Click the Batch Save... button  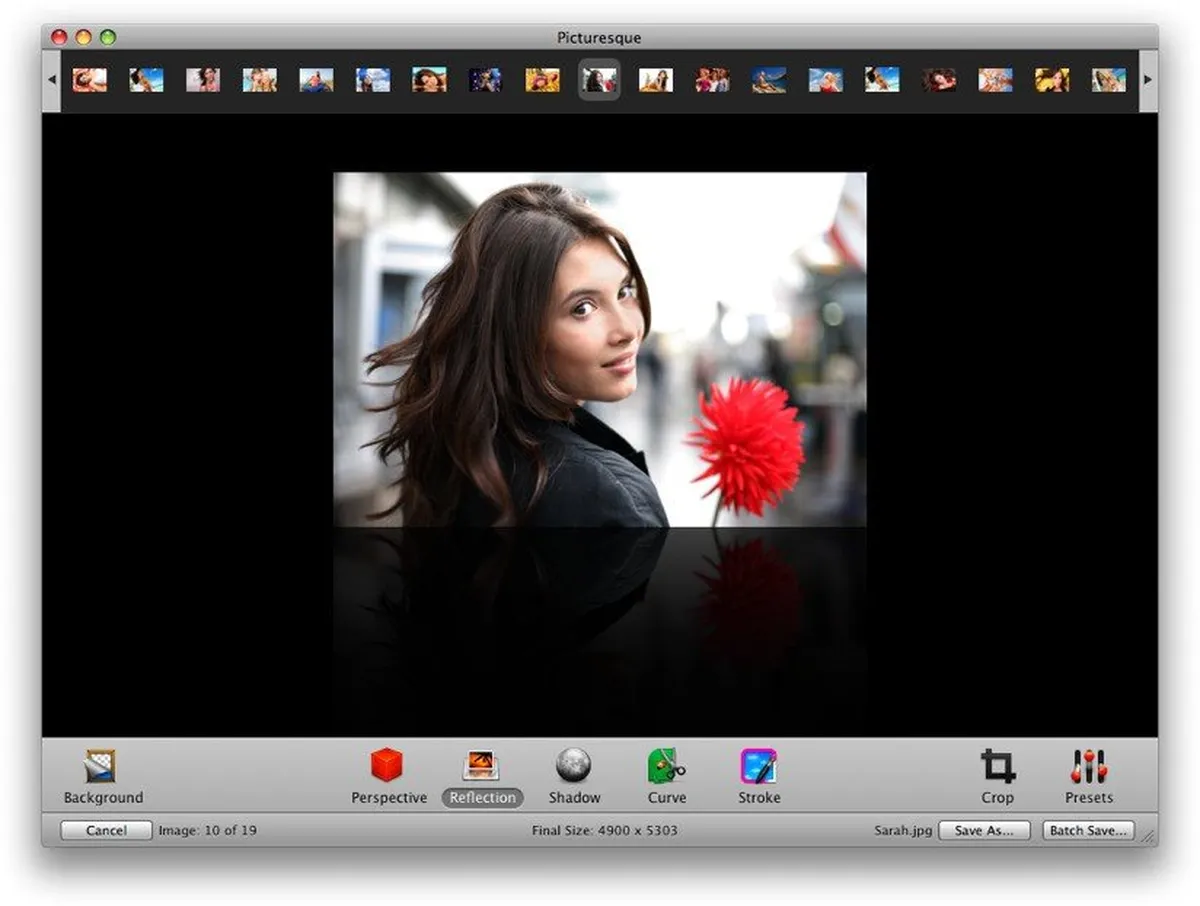[x=1088, y=830]
